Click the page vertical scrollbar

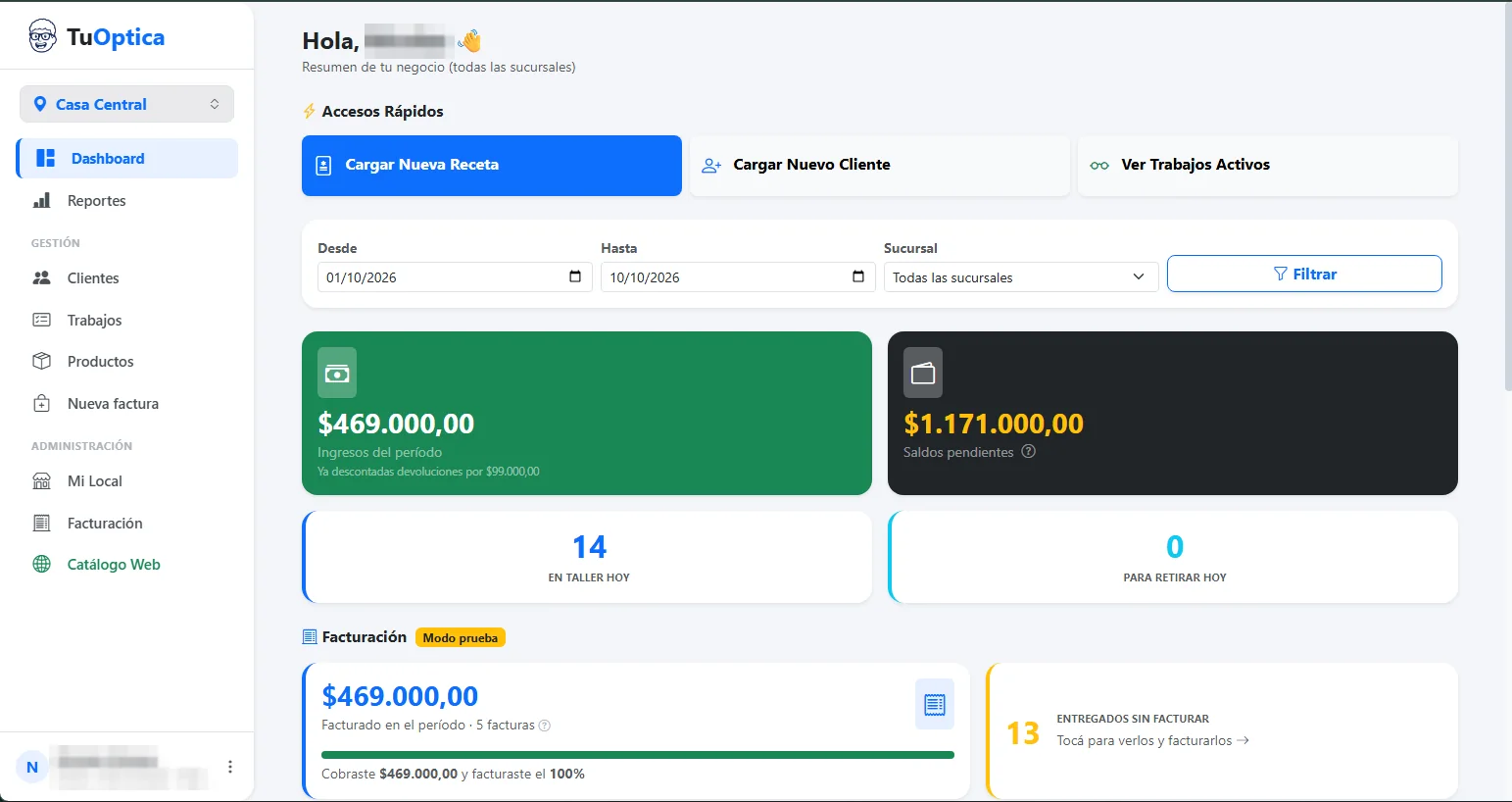point(1507,196)
